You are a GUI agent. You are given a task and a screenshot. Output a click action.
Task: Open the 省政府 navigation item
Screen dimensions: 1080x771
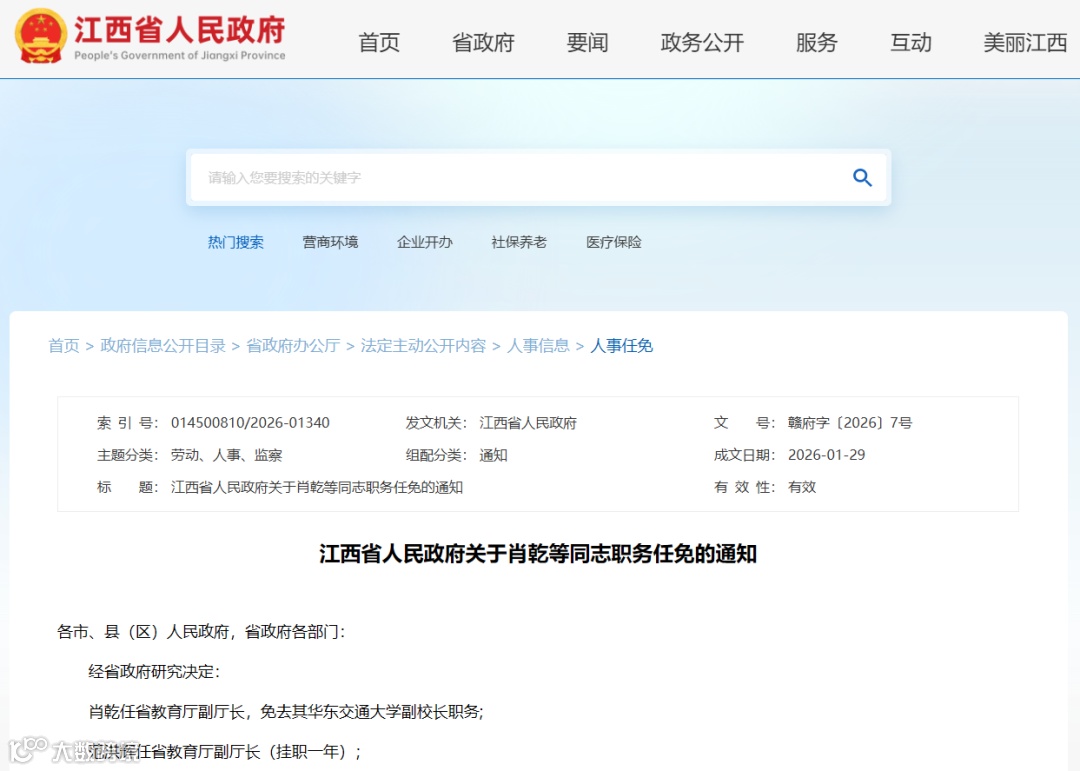click(483, 43)
